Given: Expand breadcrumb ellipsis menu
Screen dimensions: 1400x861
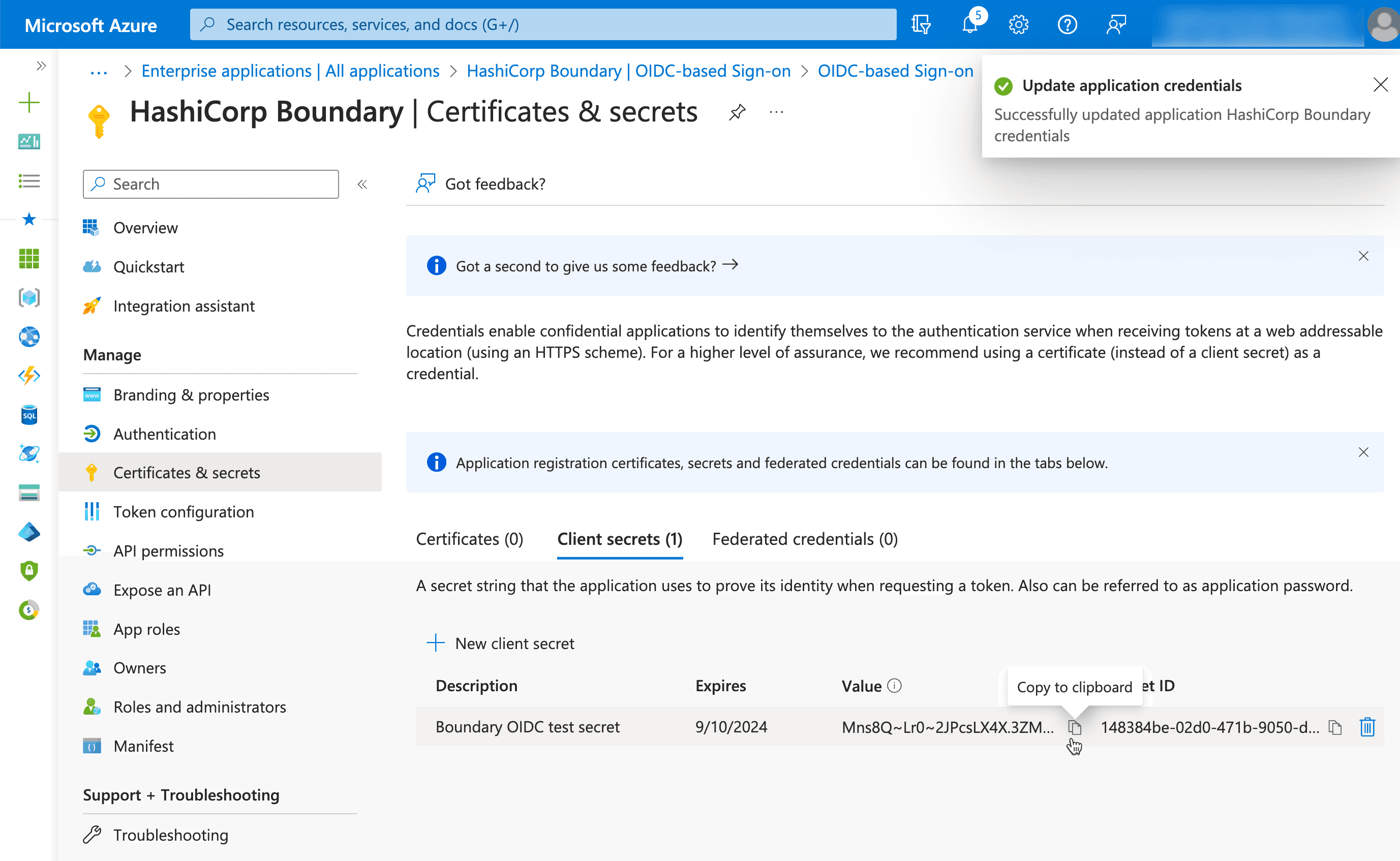Looking at the screenshot, I should (x=99, y=71).
